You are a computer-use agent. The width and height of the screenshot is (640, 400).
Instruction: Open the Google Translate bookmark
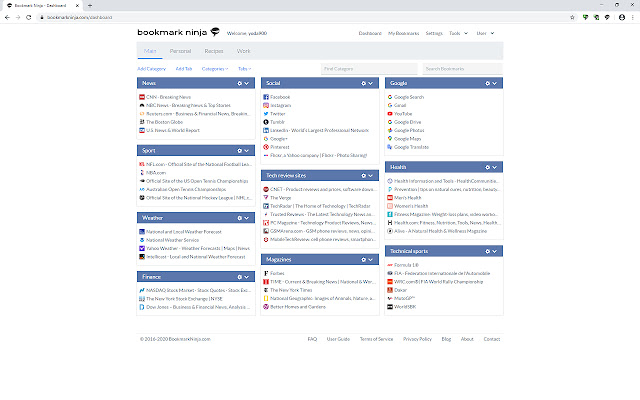[411, 147]
